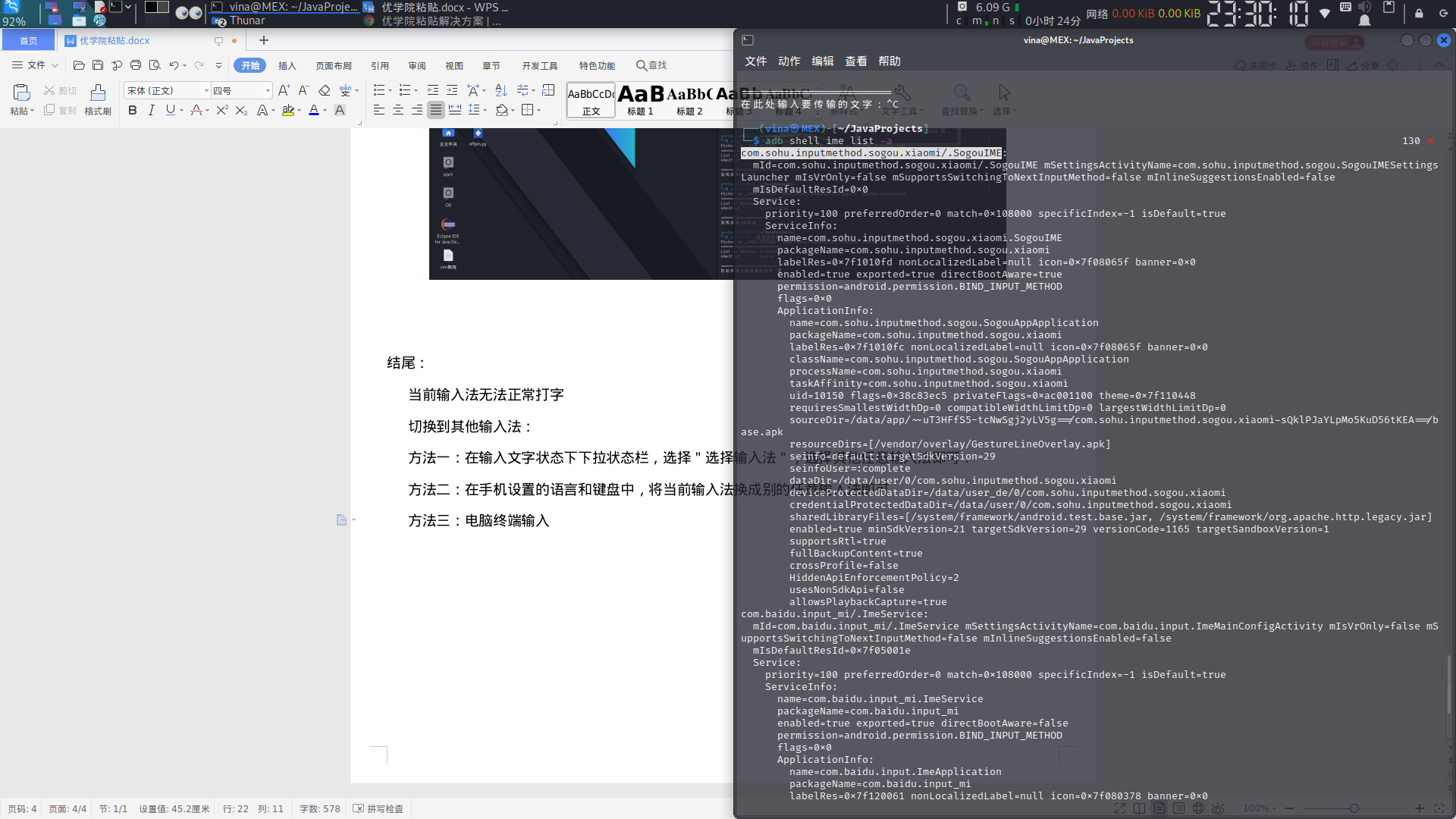Toggle underline formatting
1456x819 pixels.
pyautogui.click(x=171, y=110)
